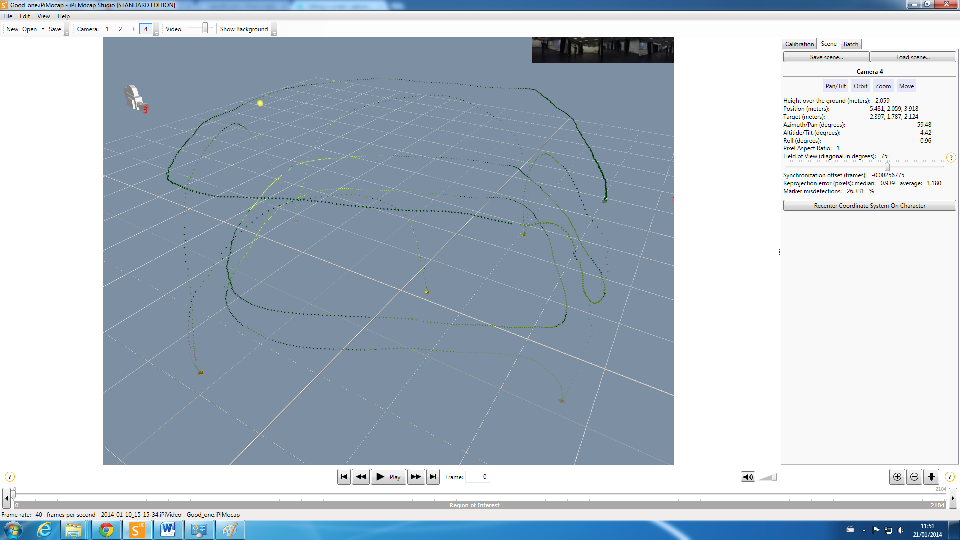This screenshot has height=540, width=963.
Task: Open Paint from the taskbar
Action: 230,530
